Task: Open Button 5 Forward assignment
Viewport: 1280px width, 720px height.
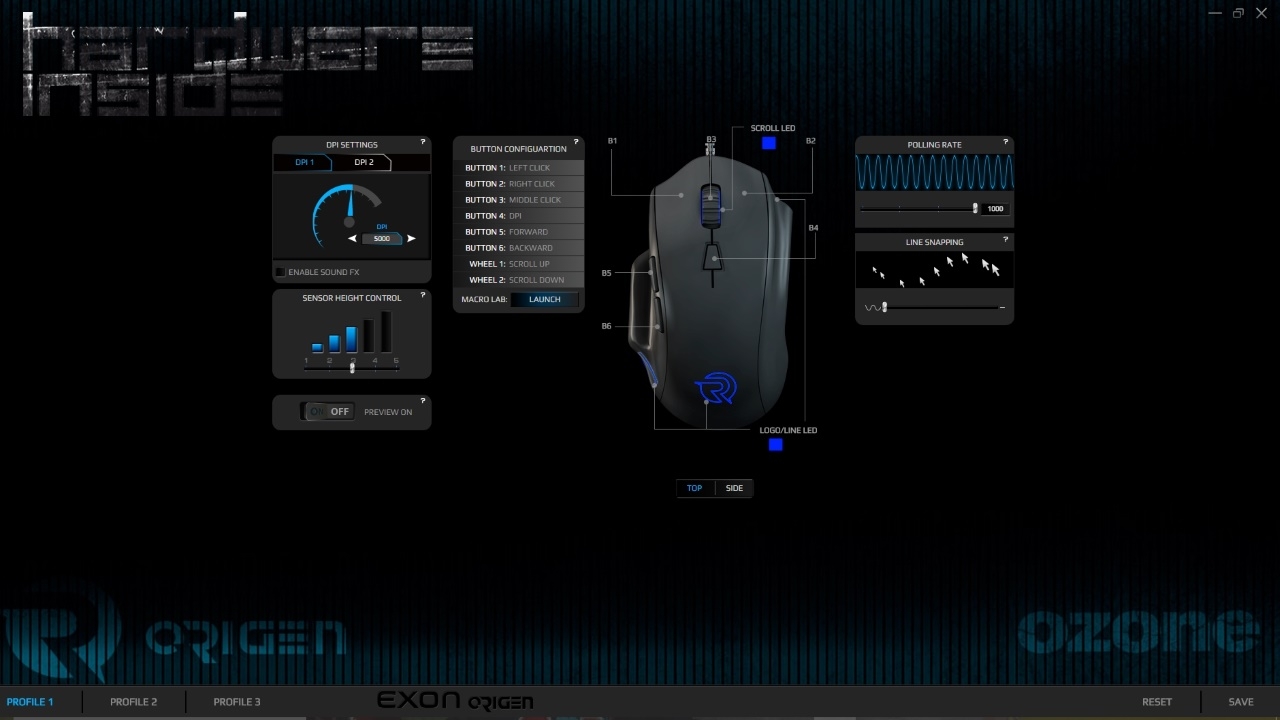Action: [518, 232]
